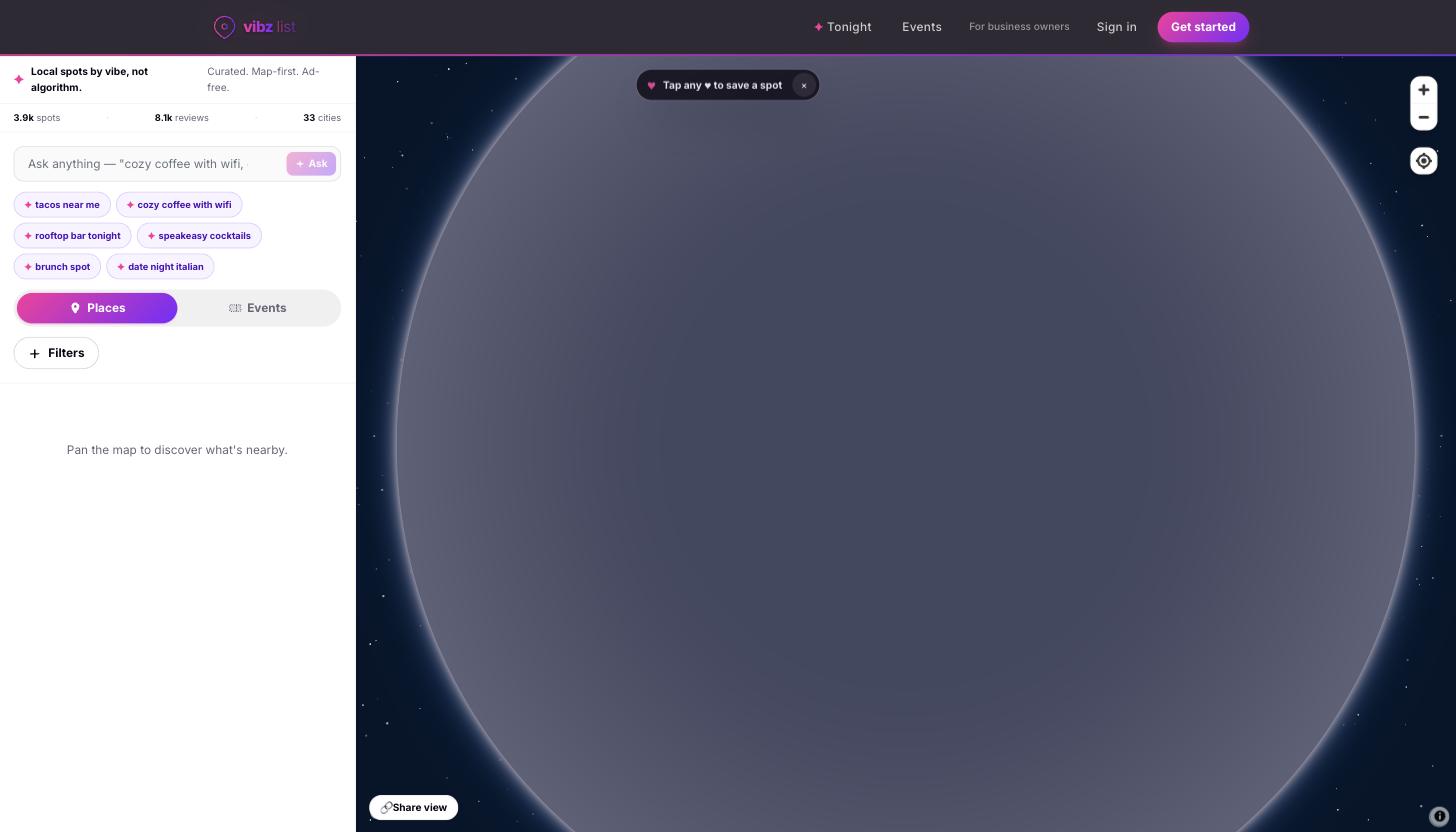Click 'Pan the map to discover' message
The height and width of the screenshot is (832, 1456).
[x=177, y=450]
